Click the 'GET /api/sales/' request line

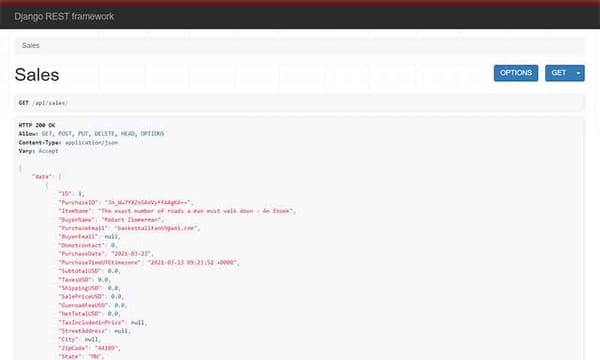[x=43, y=103]
